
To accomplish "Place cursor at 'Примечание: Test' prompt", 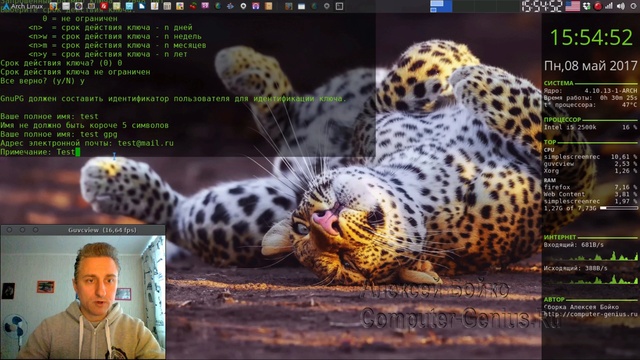I will pos(40,152).
